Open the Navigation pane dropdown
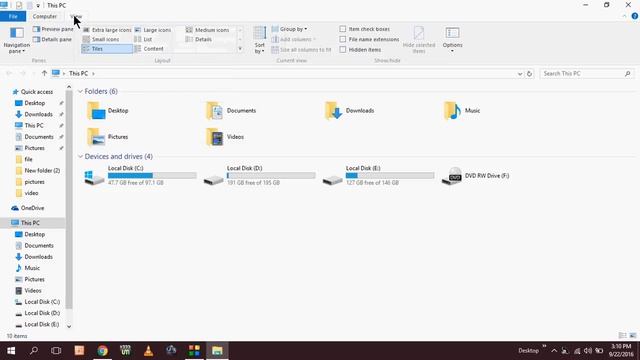Image resolution: width=640 pixels, height=360 pixels. [x=17, y=40]
